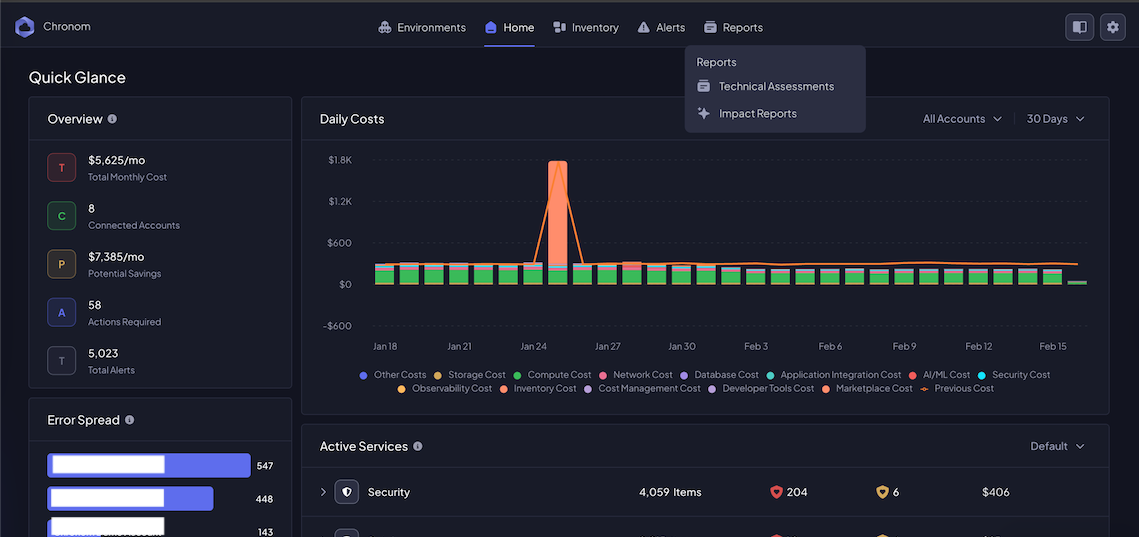Open the Alerts navigation tab
Viewport: 1139px width, 537px height.
(661, 27)
